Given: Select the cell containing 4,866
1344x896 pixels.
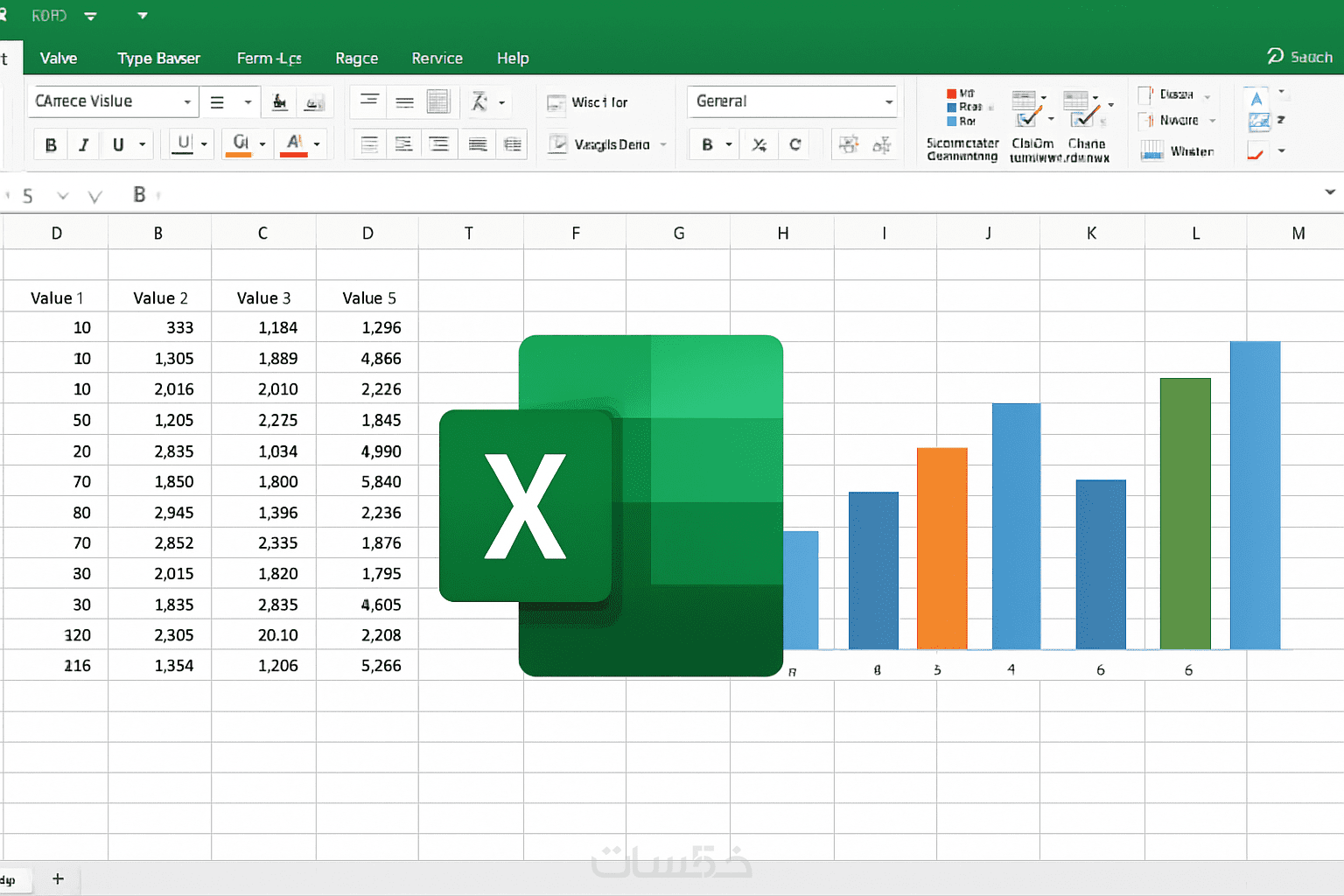Looking at the screenshot, I should 367,359.
